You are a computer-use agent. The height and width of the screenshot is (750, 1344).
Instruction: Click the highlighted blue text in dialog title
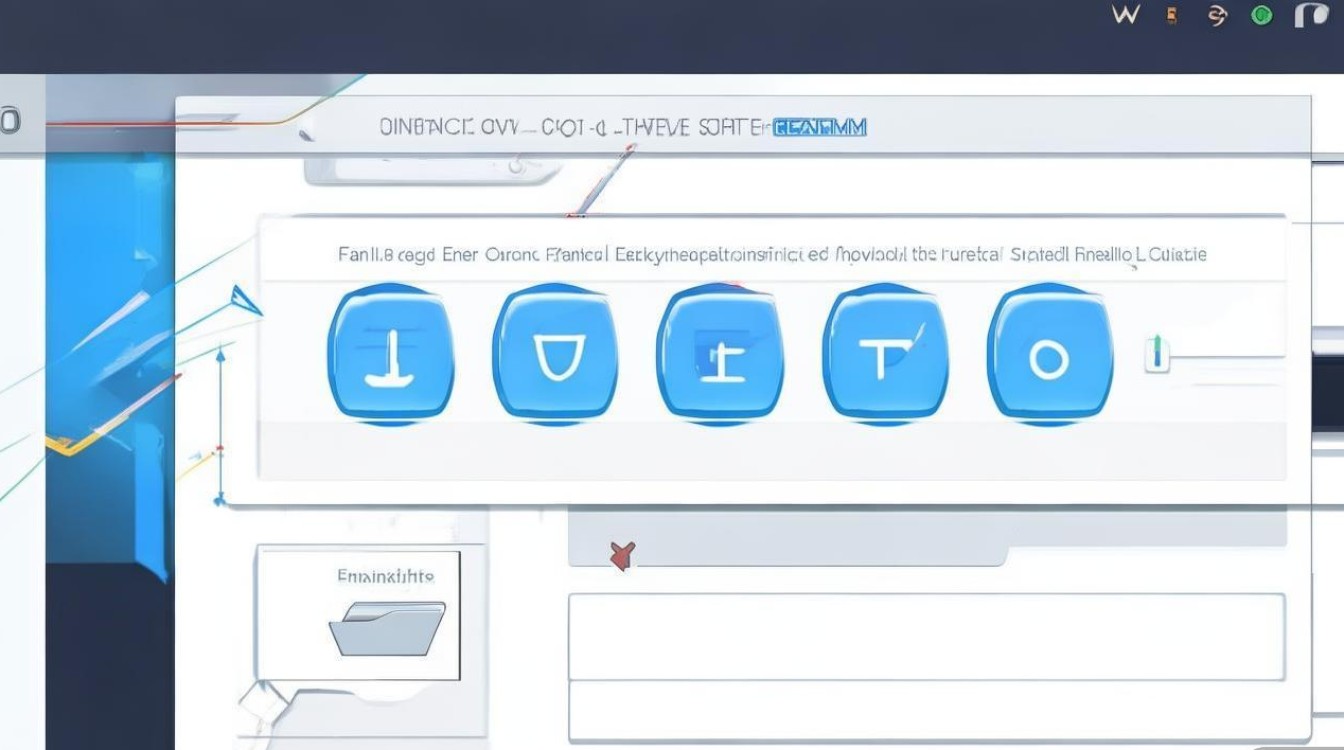pos(820,128)
